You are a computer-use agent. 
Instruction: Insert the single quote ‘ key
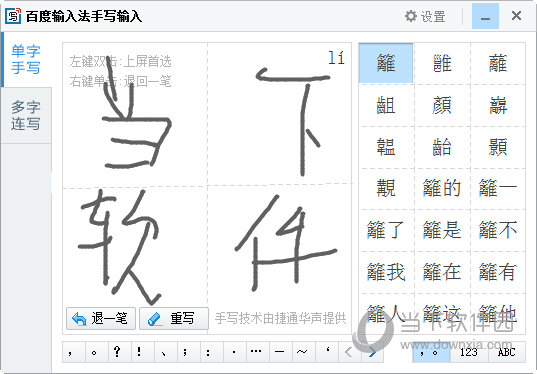[327, 352]
